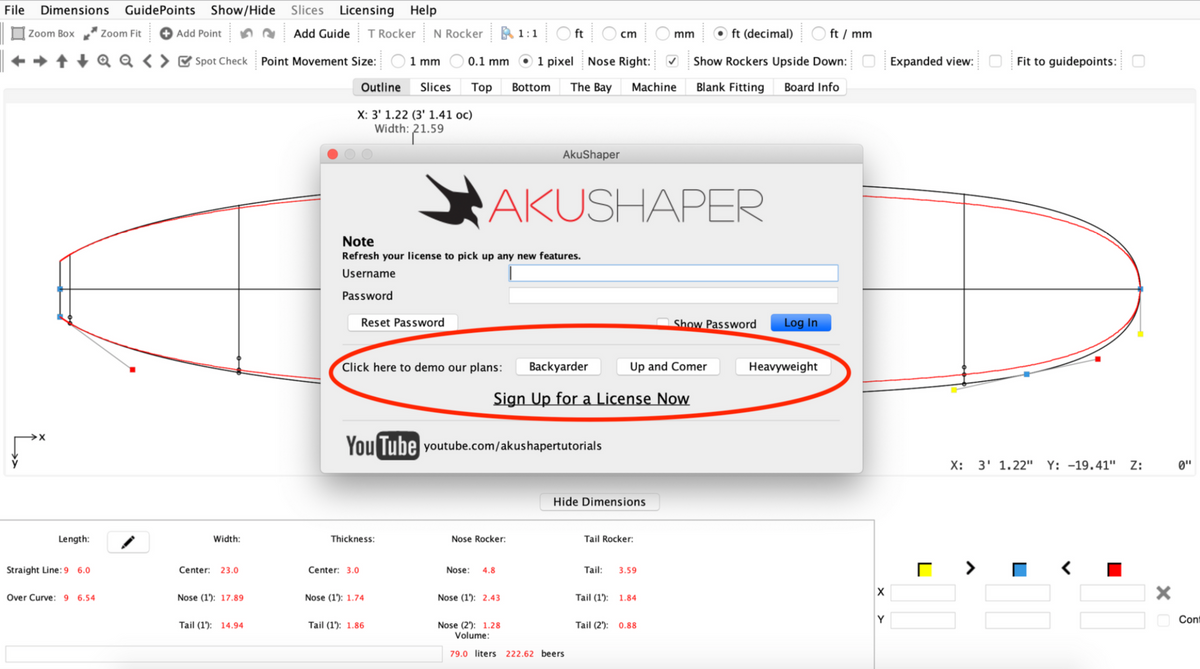Choose the cm units radio button
1200x669 pixels.
pyautogui.click(x=609, y=34)
